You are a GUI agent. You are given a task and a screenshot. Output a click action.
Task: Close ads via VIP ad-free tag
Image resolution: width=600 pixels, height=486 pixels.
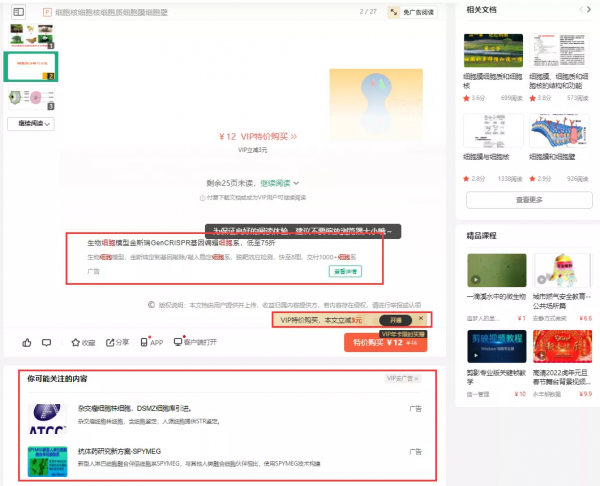pos(403,378)
